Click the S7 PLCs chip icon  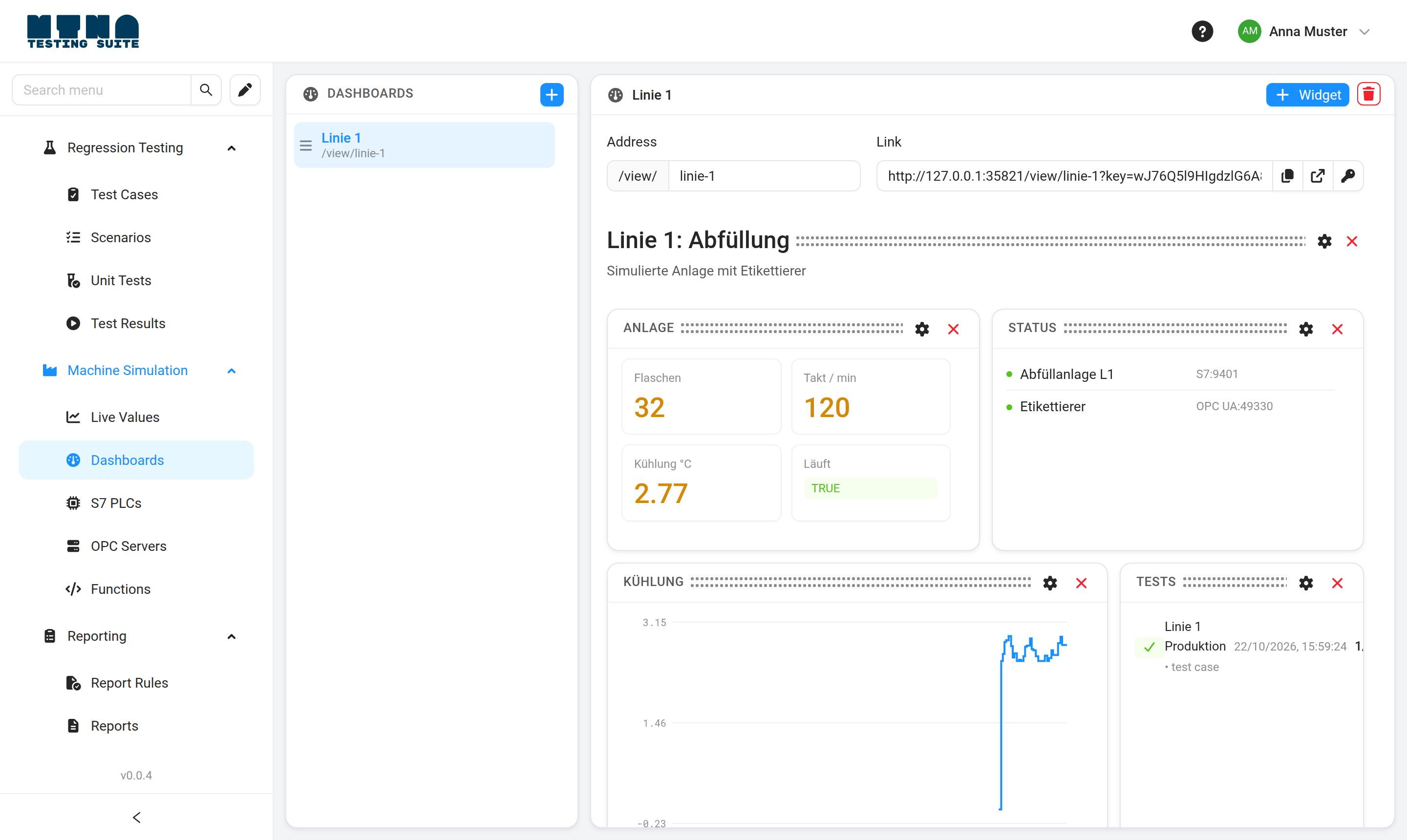73,503
